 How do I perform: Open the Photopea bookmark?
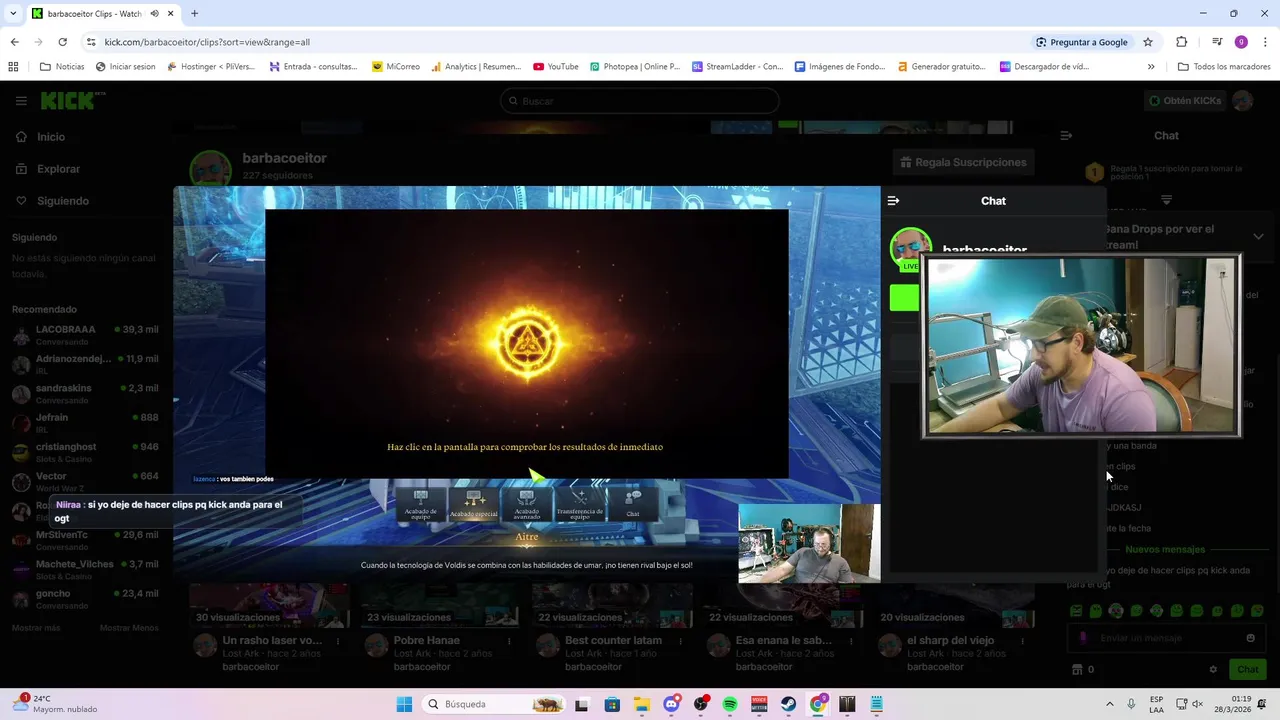point(635,67)
